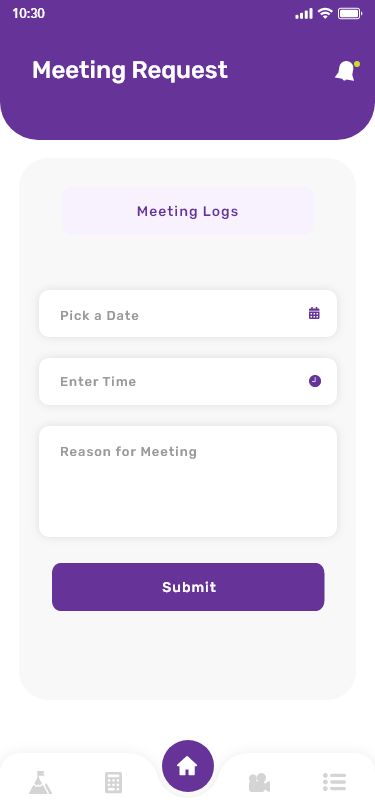Tap the calendar icon in the date field
Viewport: 375px width, 812px height.
point(314,313)
